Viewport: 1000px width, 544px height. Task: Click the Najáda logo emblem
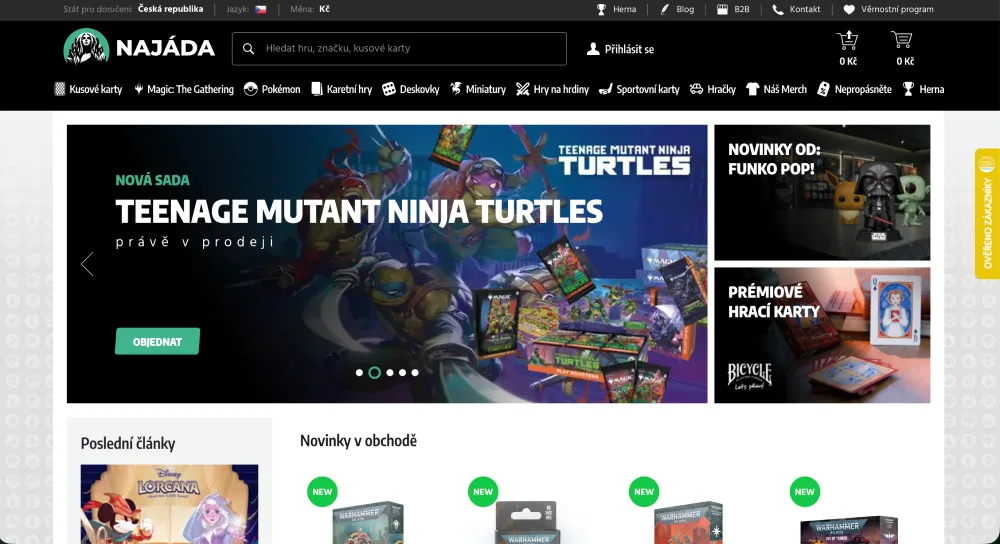(x=86, y=47)
